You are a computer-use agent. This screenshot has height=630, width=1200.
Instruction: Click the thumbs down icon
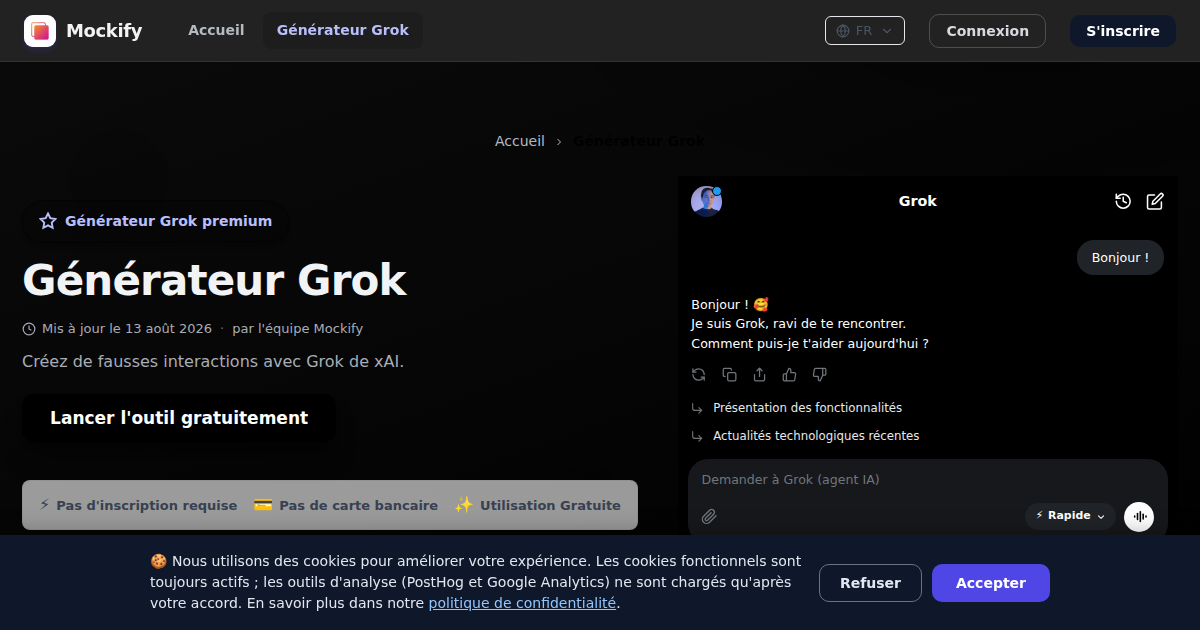click(819, 375)
